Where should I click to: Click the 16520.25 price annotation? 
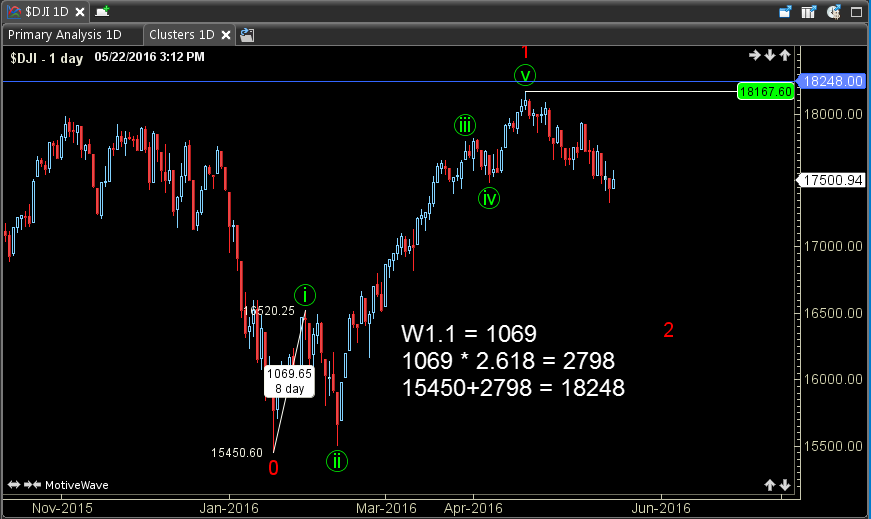tap(269, 311)
